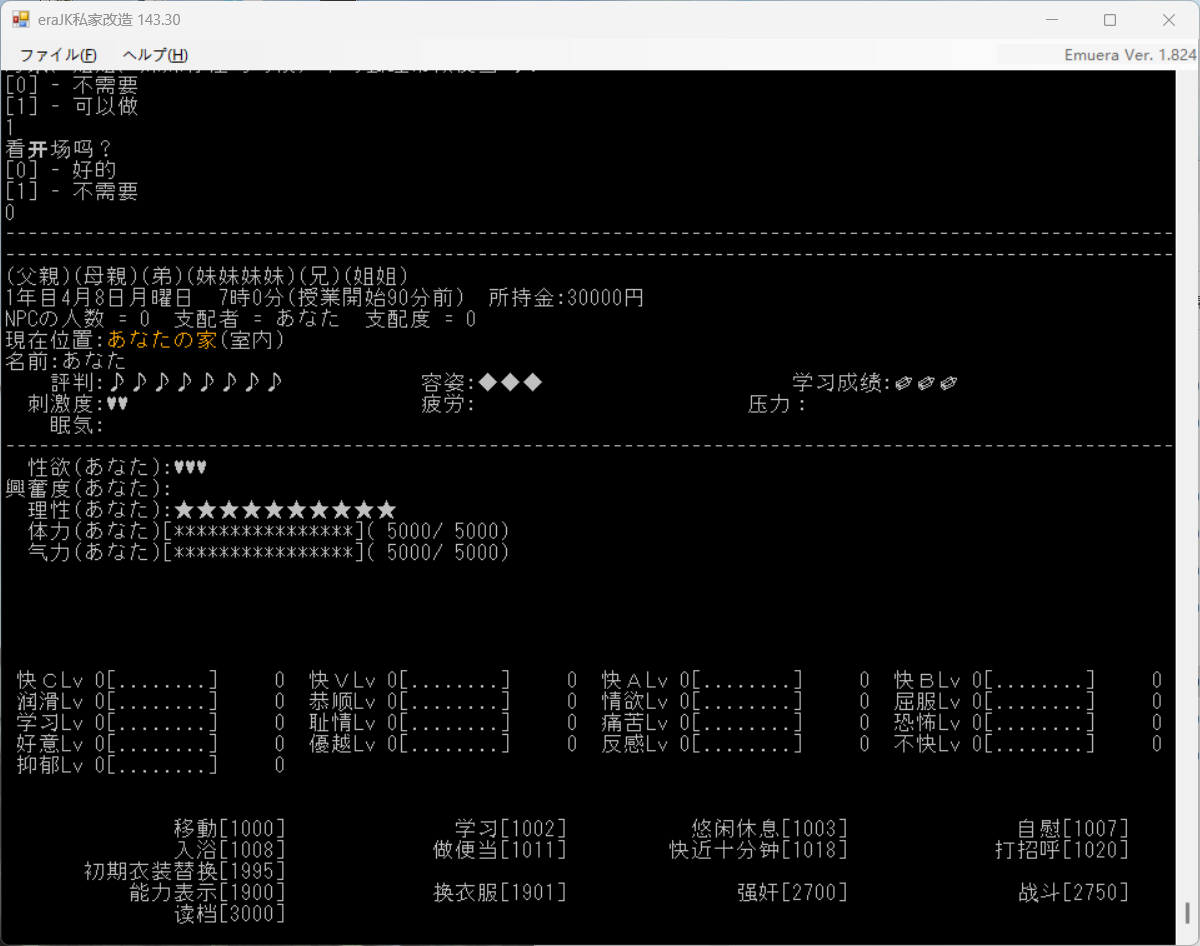The image size is (1200, 946).
Task: Click the 所持金:30000円 money text
Action: pyautogui.click(x=566, y=298)
